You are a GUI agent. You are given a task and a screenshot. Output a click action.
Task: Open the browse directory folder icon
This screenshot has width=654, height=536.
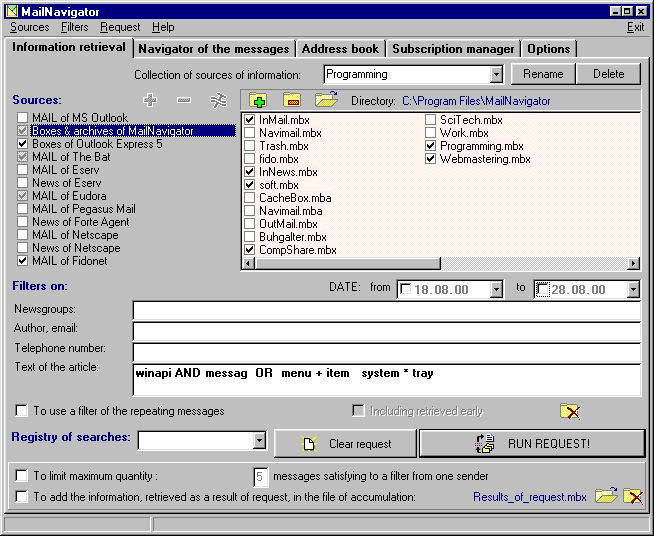point(326,100)
